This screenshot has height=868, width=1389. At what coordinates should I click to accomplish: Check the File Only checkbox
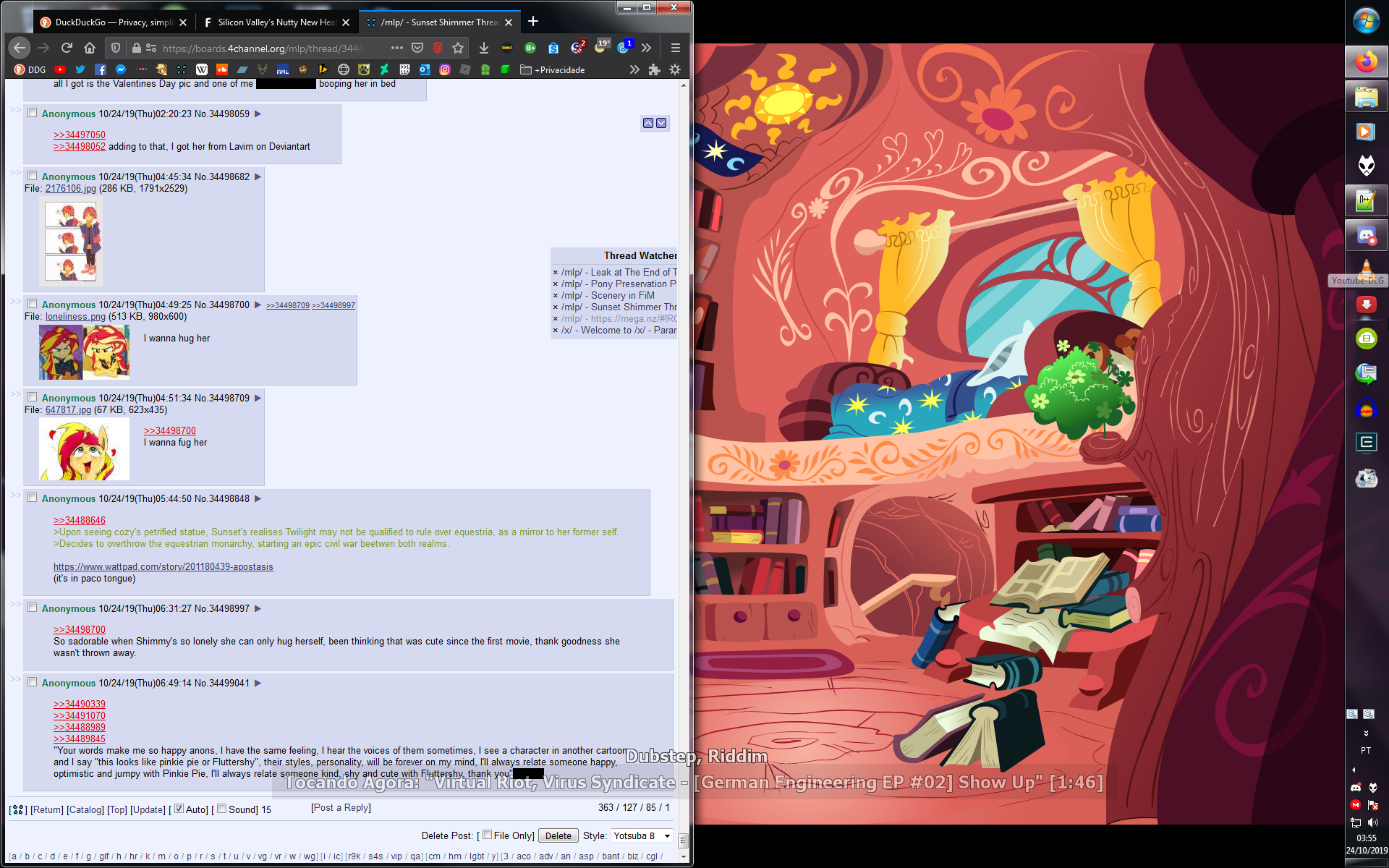coord(487,835)
